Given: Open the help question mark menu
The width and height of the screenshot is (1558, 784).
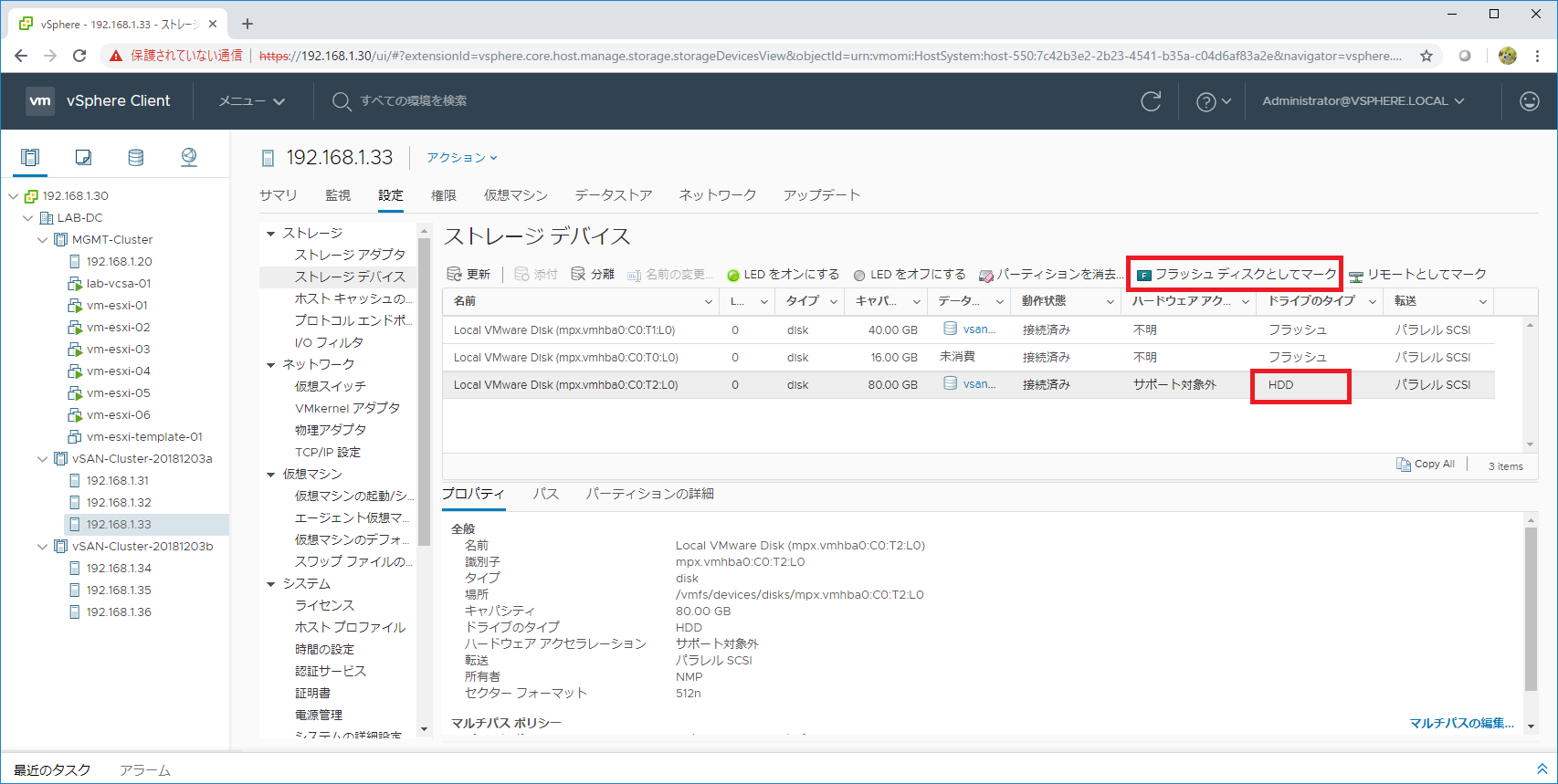Looking at the screenshot, I should 1214,101.
